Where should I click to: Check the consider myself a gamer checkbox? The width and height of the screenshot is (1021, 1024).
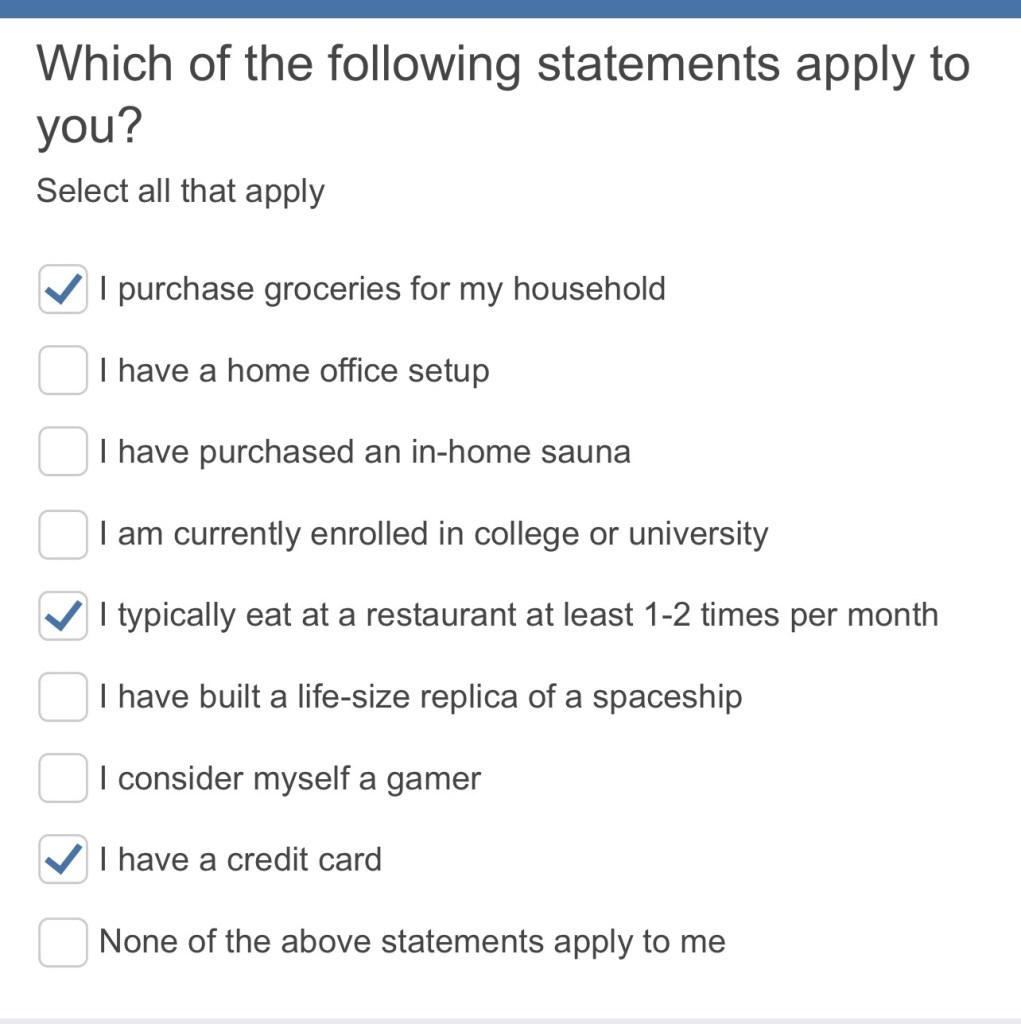[x=63, y=778]
